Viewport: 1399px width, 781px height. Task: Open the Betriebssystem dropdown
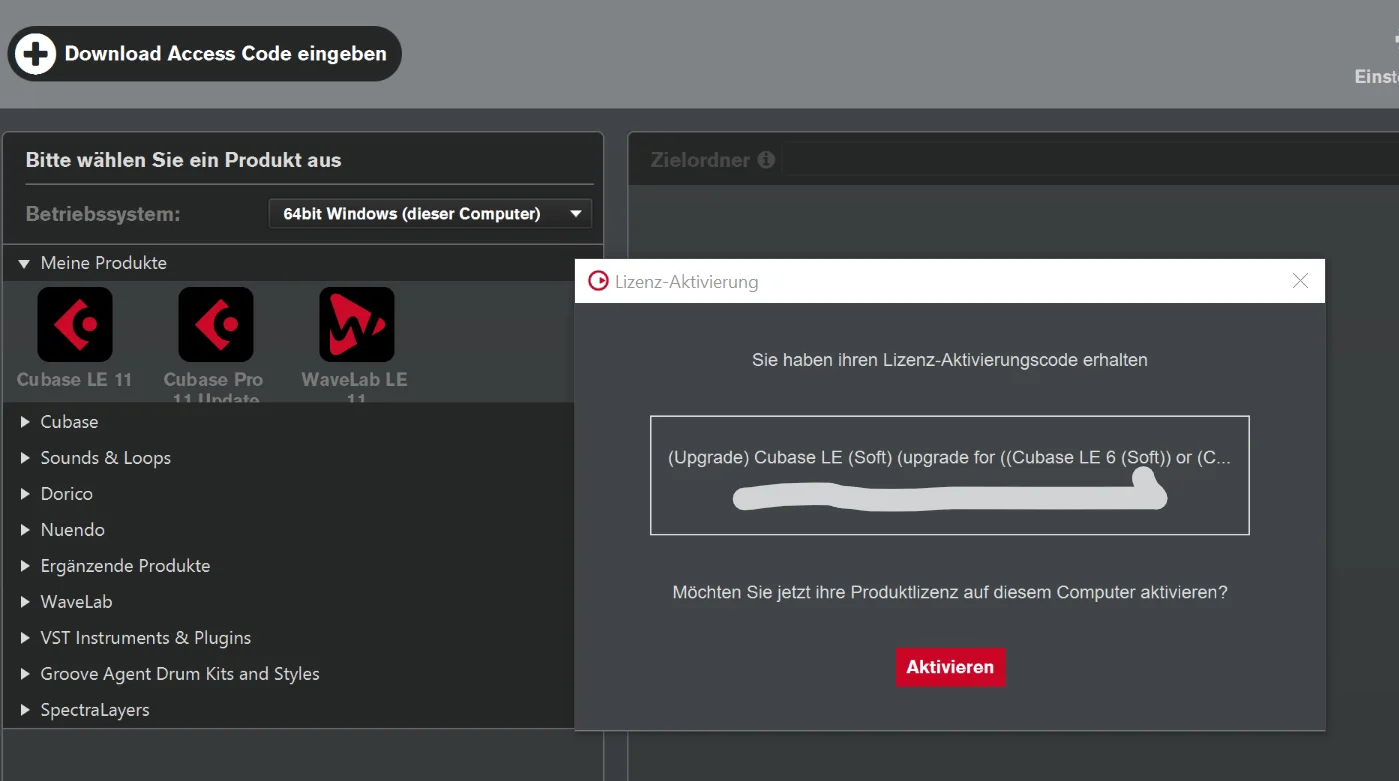tap(430, 214)
